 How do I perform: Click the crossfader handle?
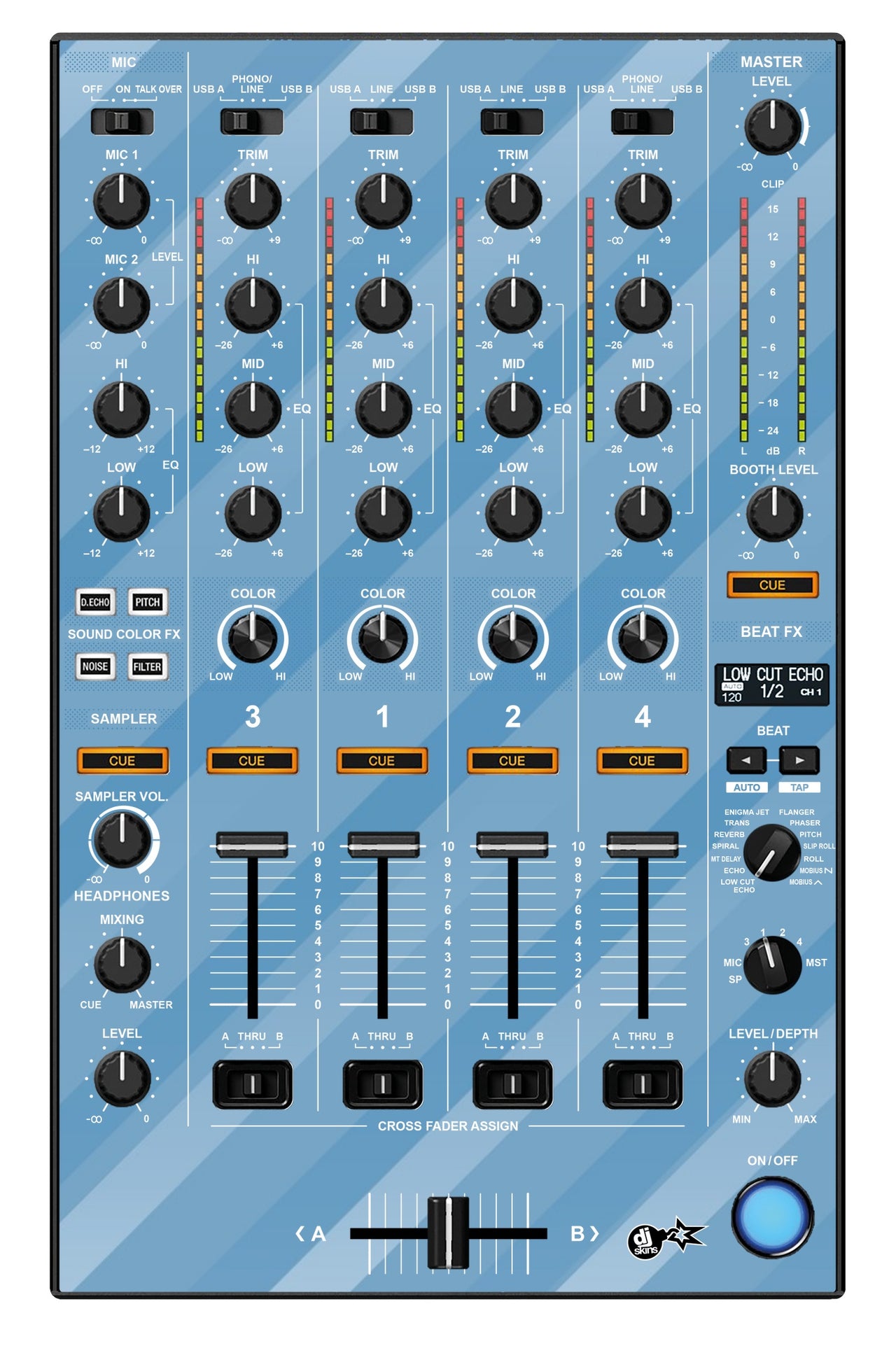point(448,1233)
